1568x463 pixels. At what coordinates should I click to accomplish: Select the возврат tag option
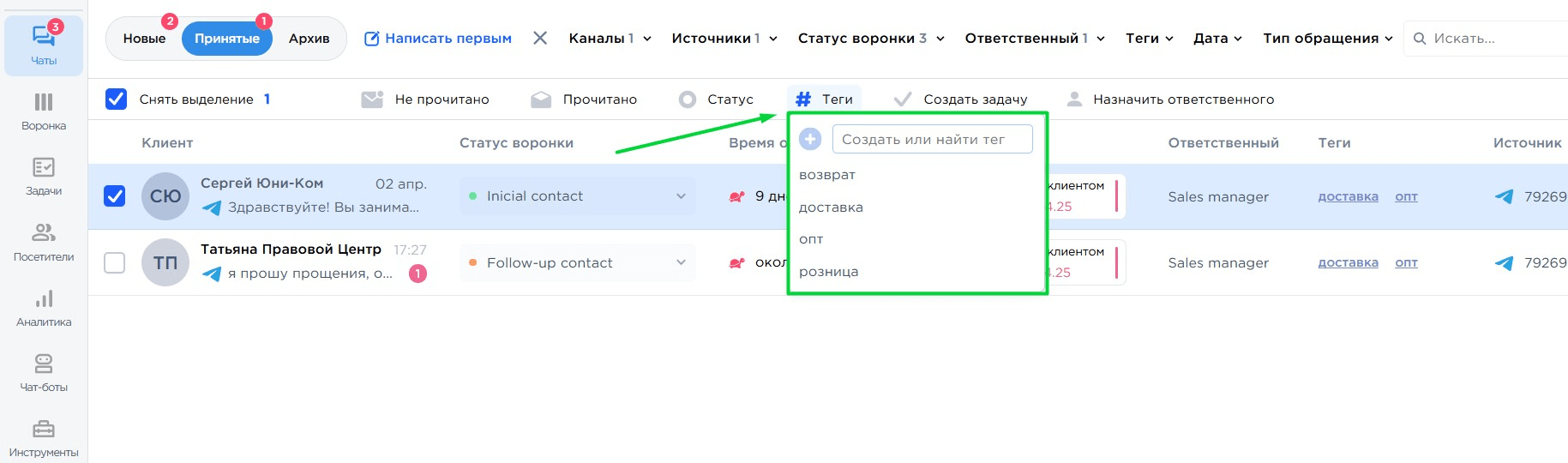tap(827, 175)
